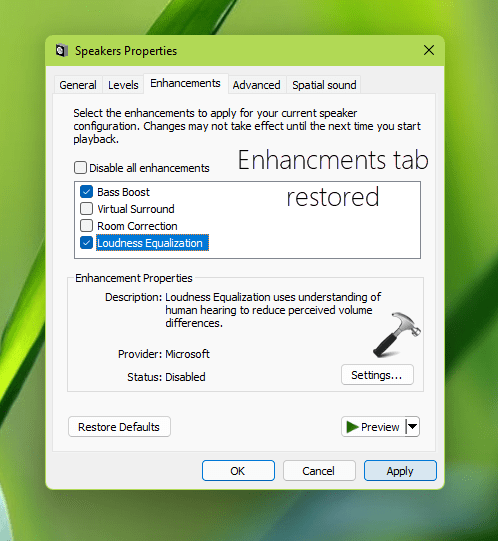Viewport: 498px width, 541px height.
Task: Uncheck the Bass Boost checkbox
Action: [x=86, y=191]
